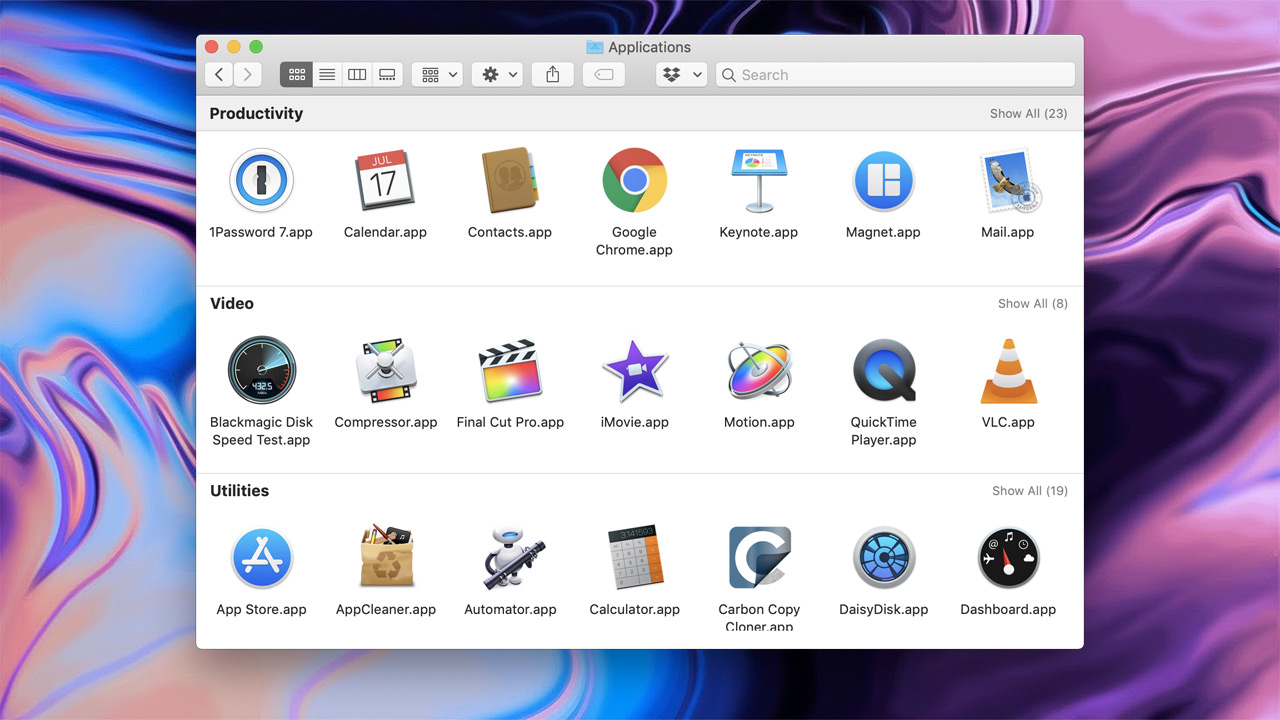Click the Calculator.app name label
Viewport: 1280px width, 720px height.
[635, 609]
